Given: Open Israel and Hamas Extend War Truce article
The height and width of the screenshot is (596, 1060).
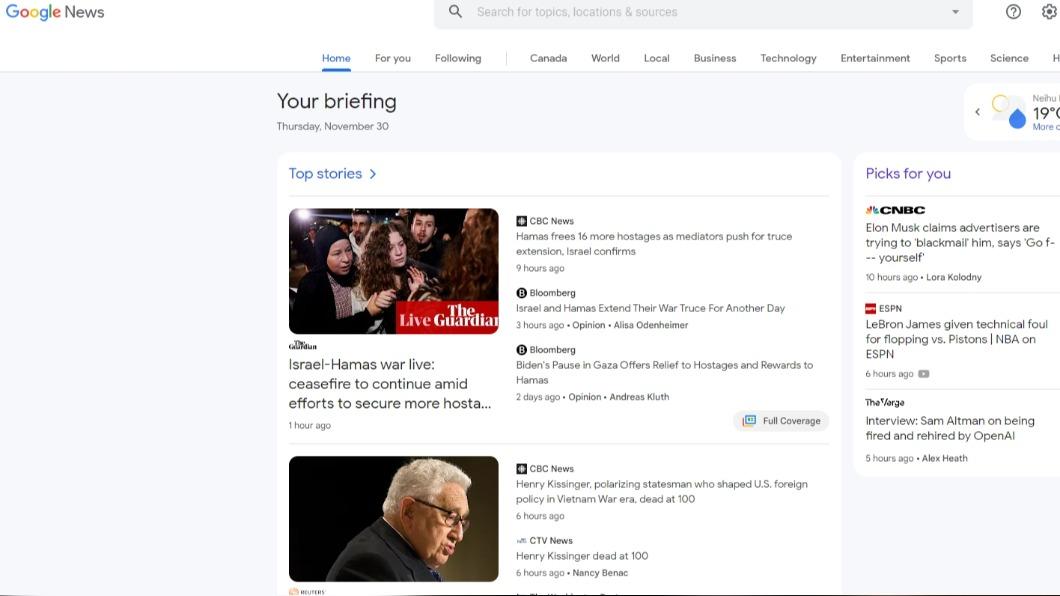Looking at the screenshot, I should pos(650,308).
